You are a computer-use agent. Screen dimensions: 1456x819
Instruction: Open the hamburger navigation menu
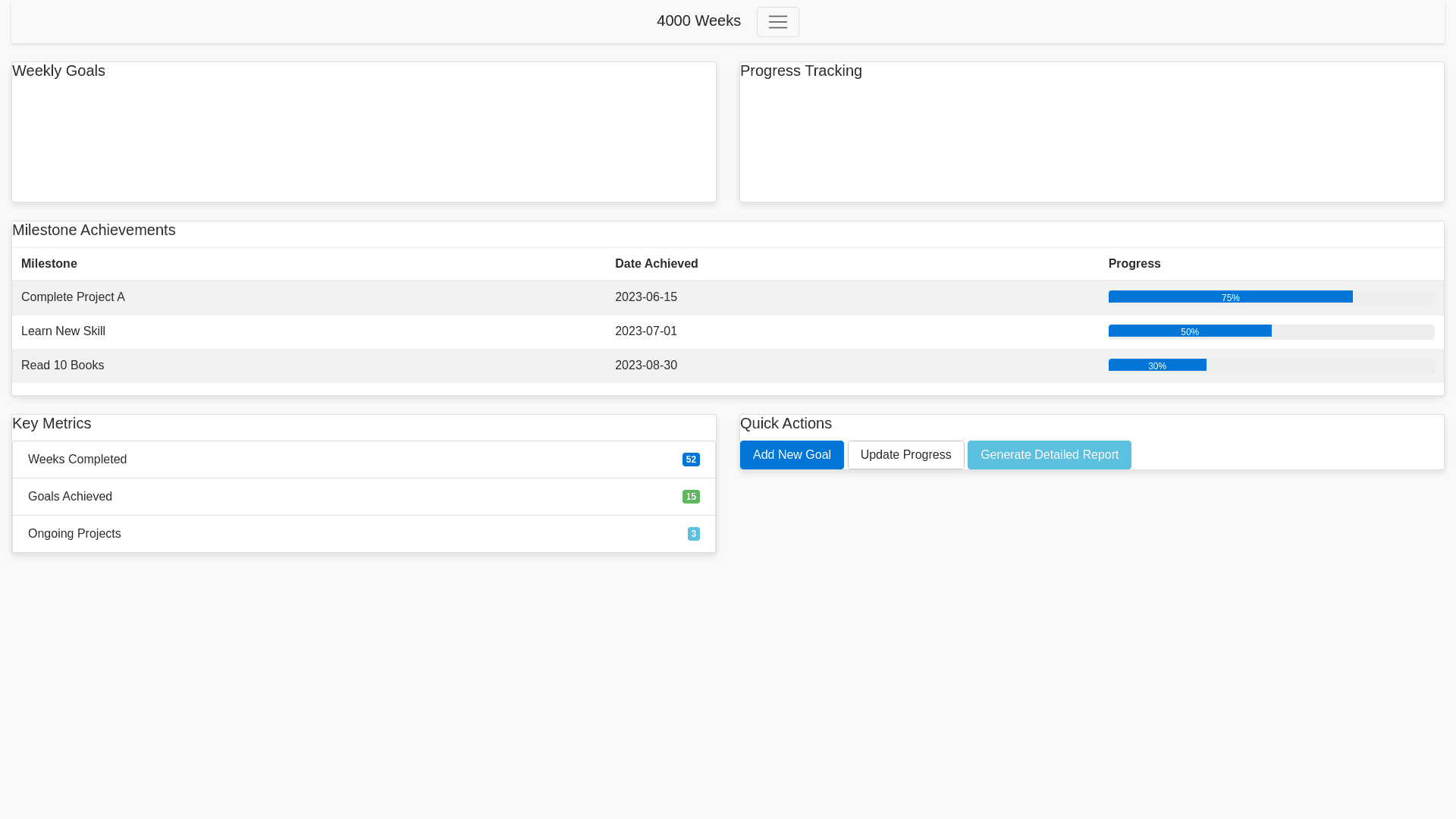tap(777, 22)
